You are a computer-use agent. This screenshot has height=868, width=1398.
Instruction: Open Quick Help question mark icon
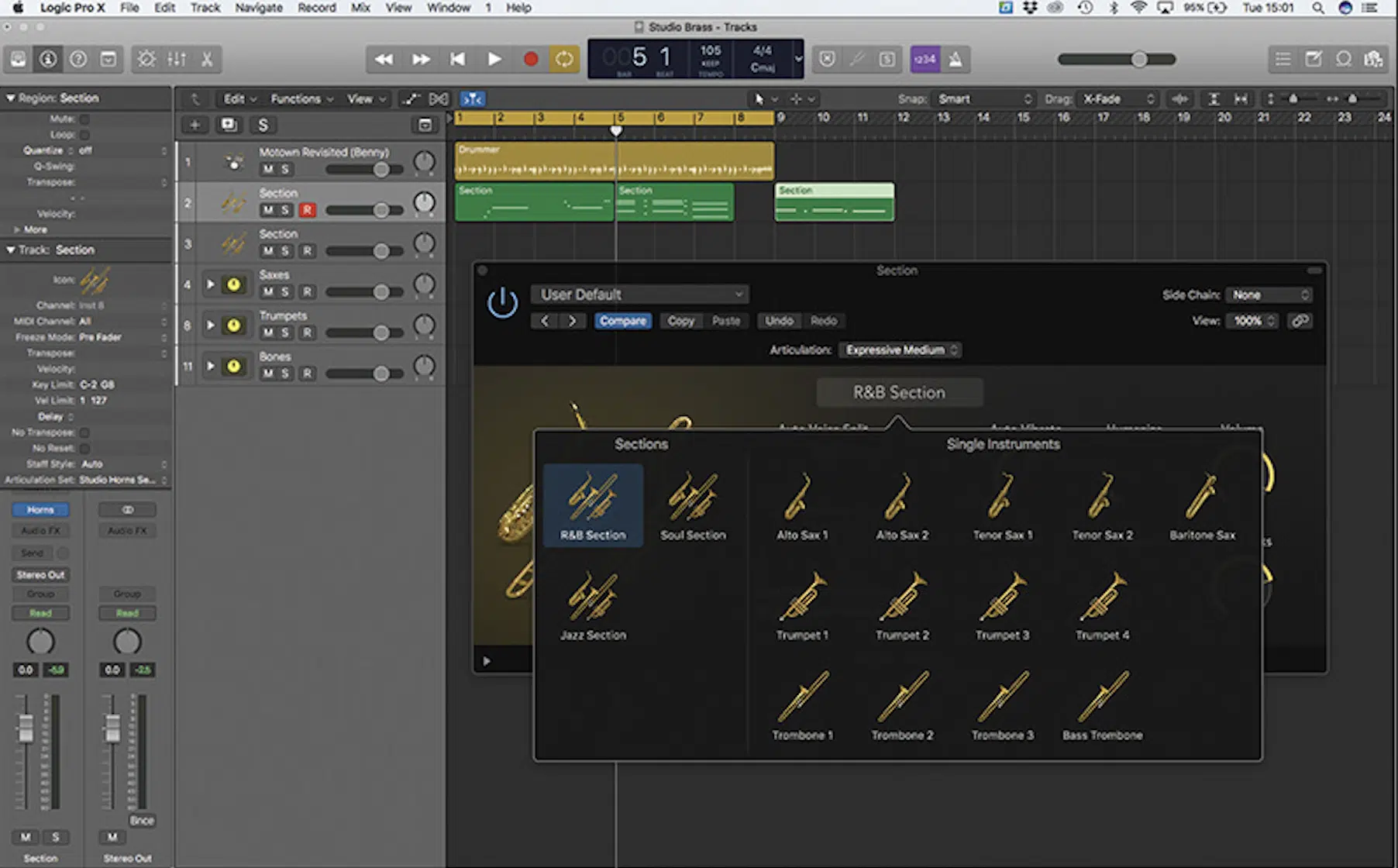click(x=78, y=59)
